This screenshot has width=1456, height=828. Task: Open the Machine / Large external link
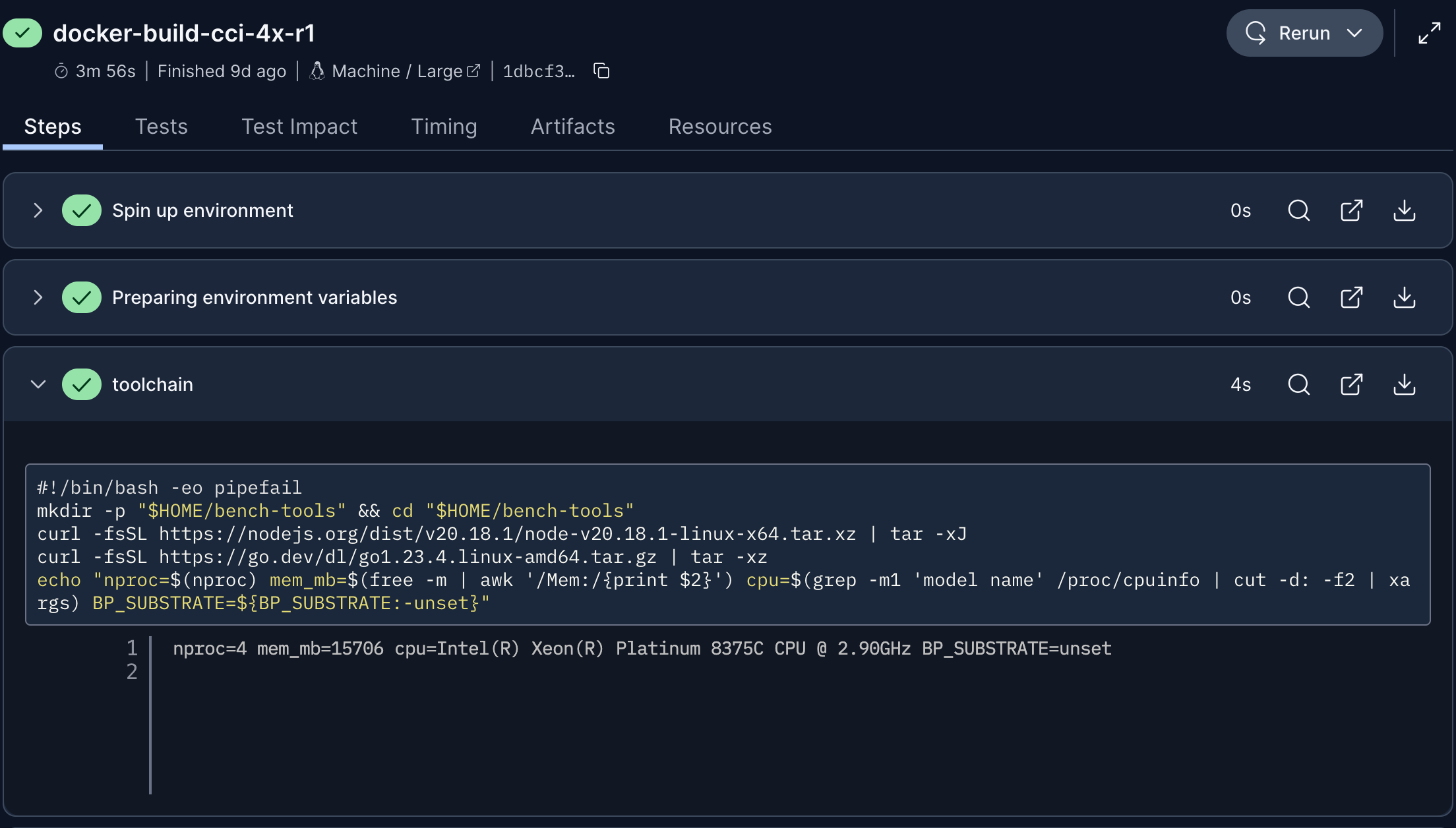[x=474, y=71]
